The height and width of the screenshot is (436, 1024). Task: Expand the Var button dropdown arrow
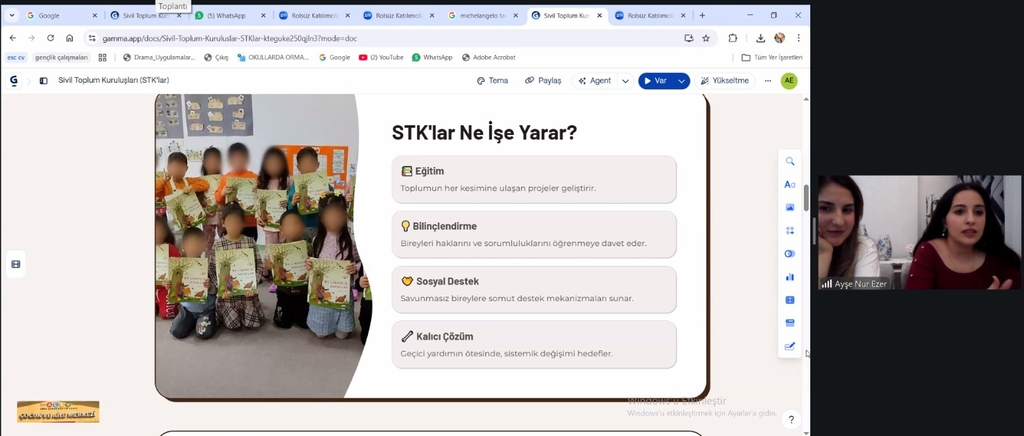click(681, 81)
